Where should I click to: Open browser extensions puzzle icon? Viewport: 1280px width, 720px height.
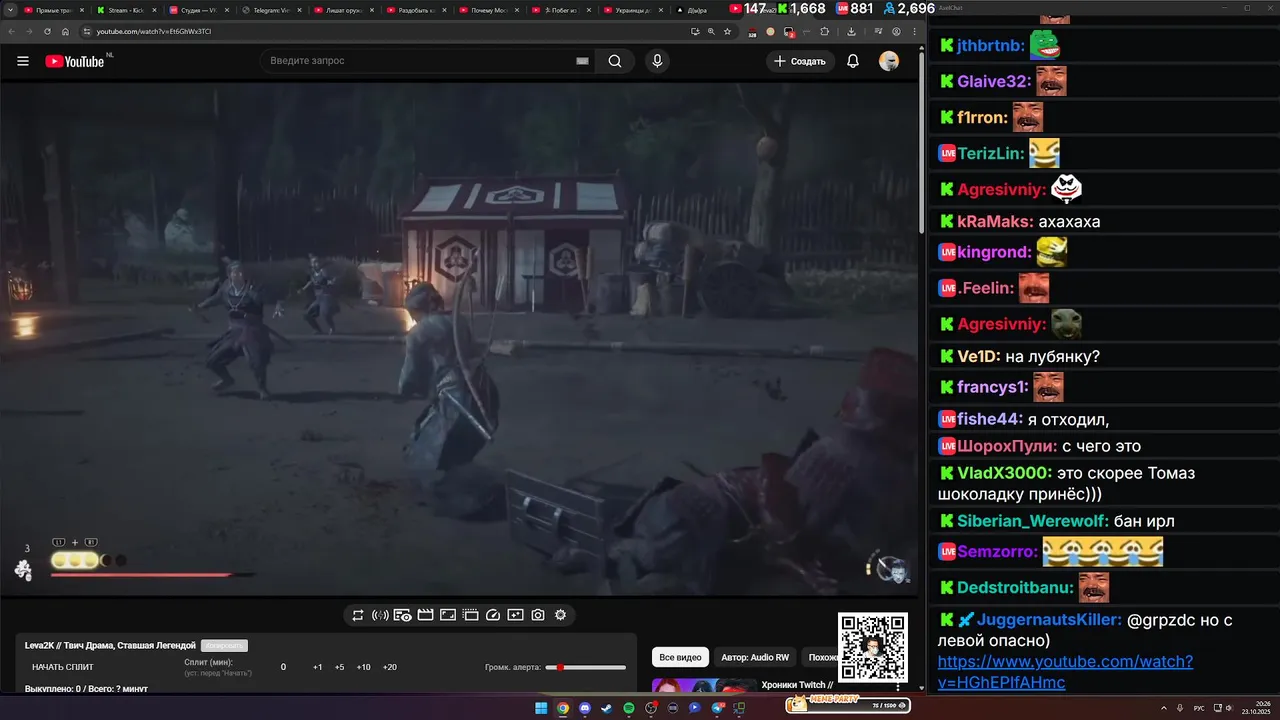(825, 31)
